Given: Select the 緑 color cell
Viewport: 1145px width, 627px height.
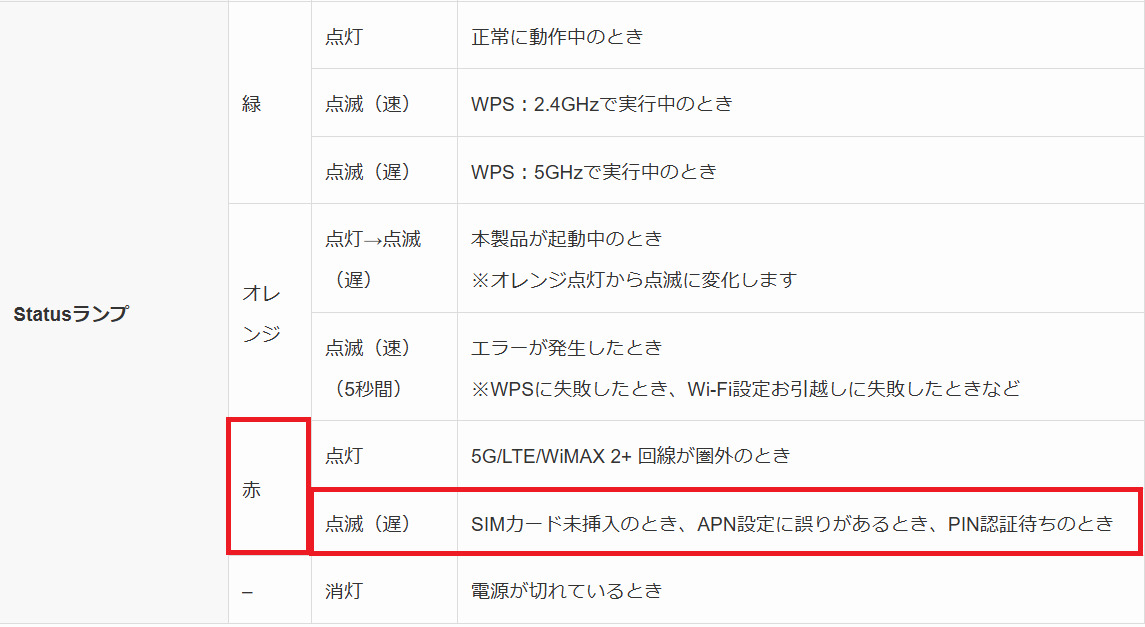Looking at the screenshot, I should coord(269,103).
